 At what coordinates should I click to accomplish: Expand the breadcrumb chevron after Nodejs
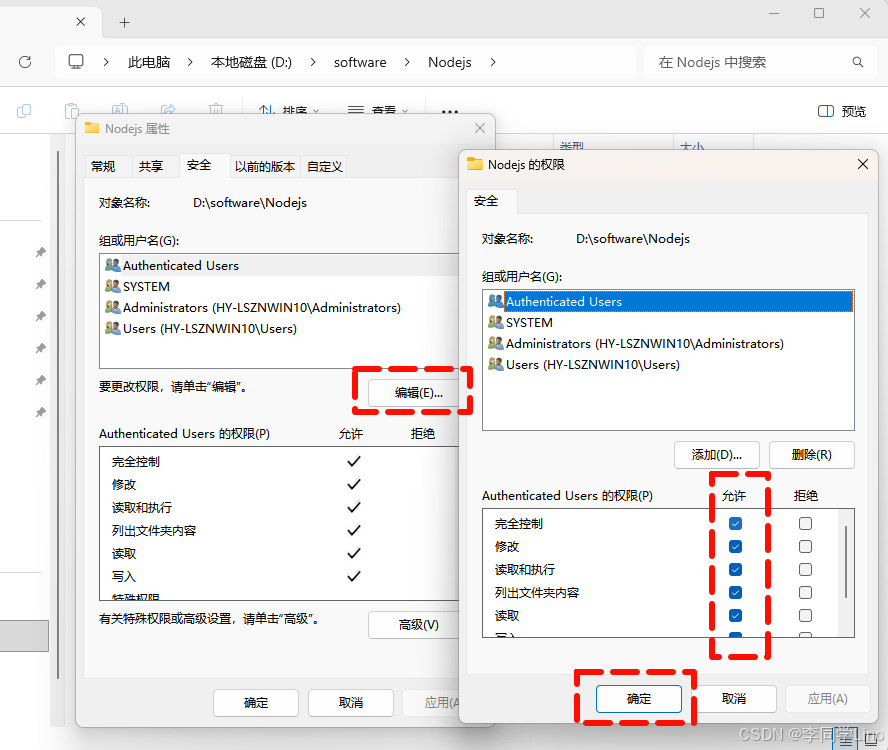tap(491, 61)
